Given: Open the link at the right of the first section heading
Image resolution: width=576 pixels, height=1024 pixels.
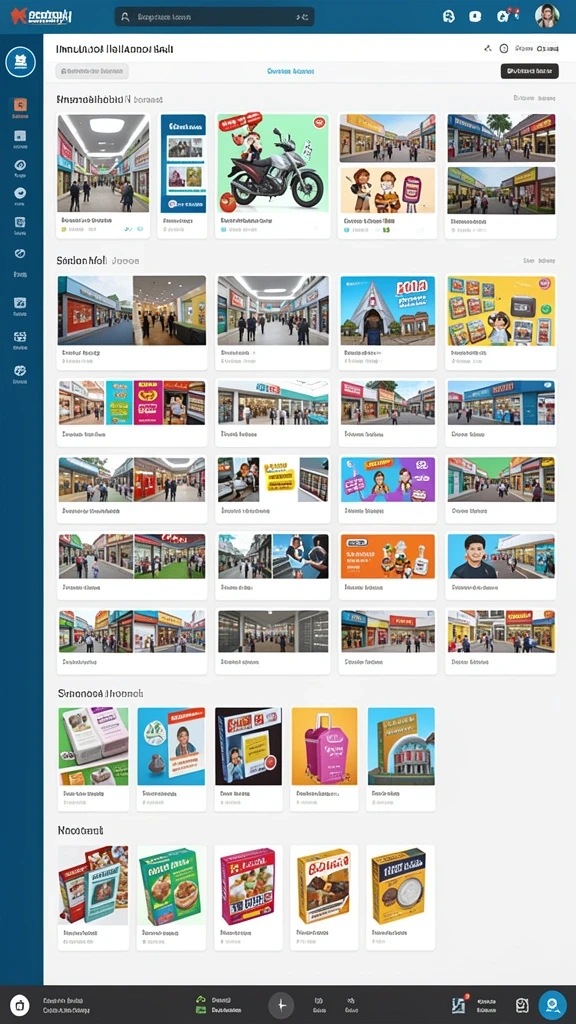Looking at the screenshot, I should point(534,99).
